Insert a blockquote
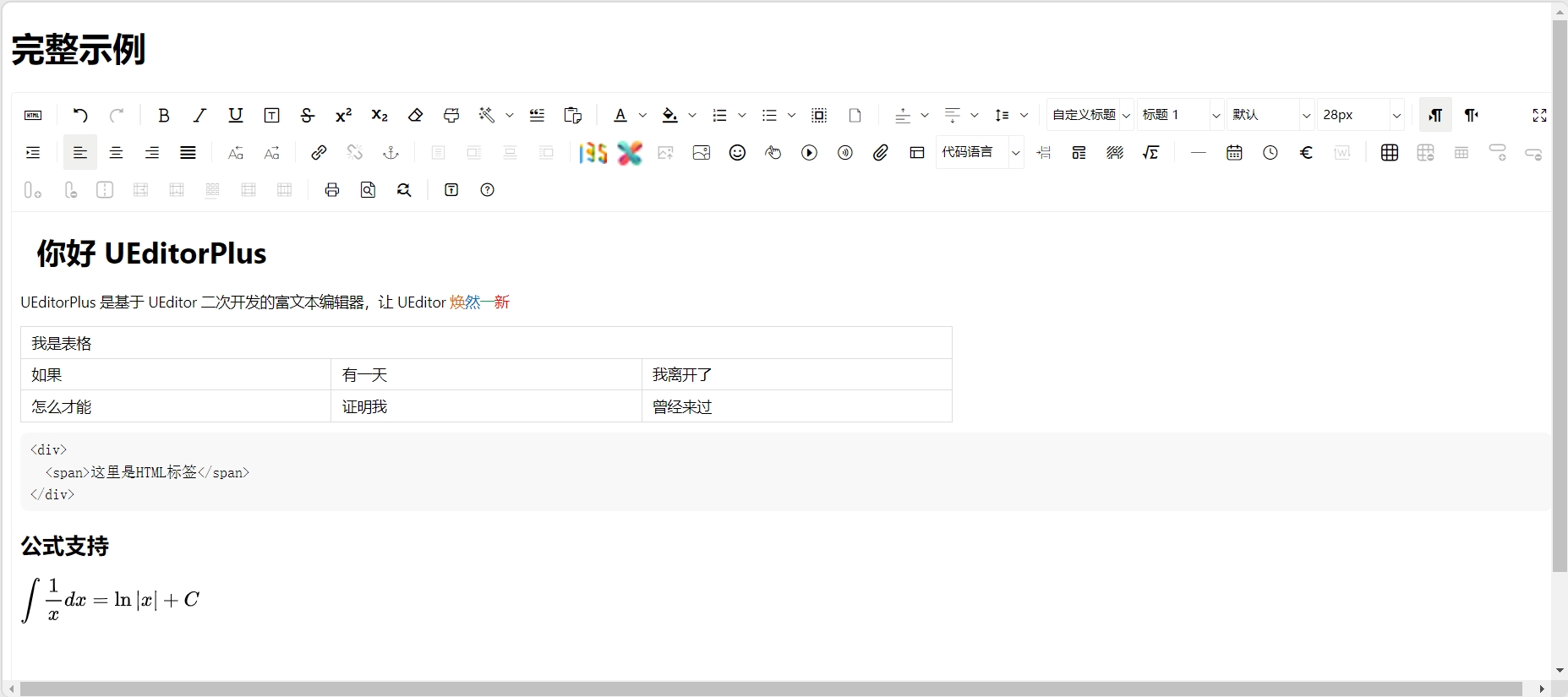The width and height of the screenshot is (1568, 697). tap(537, 116)
